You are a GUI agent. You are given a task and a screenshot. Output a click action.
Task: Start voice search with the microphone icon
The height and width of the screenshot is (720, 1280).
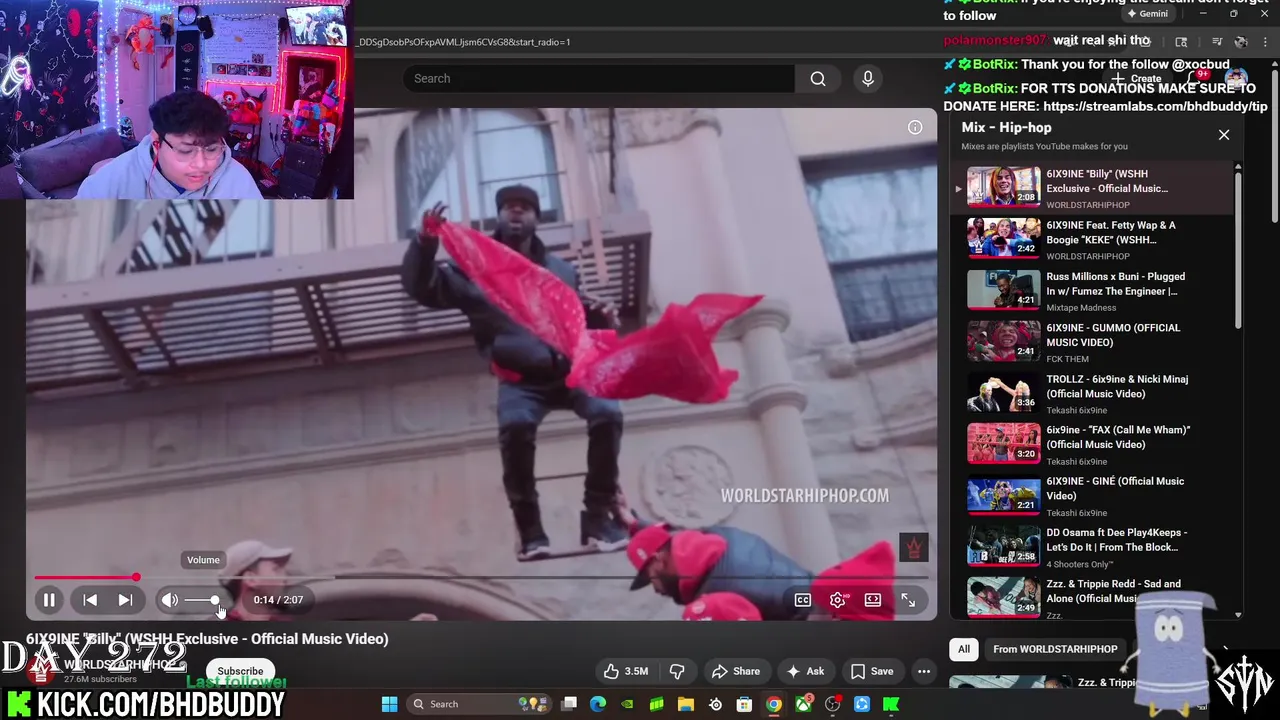tap(868, 79)
